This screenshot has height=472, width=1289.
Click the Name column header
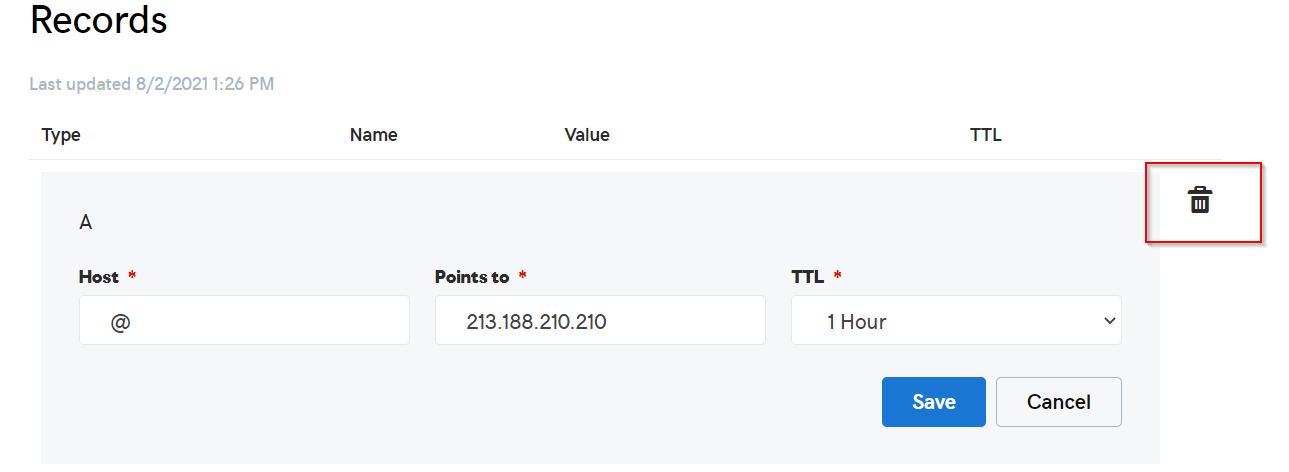click(373, 135)
